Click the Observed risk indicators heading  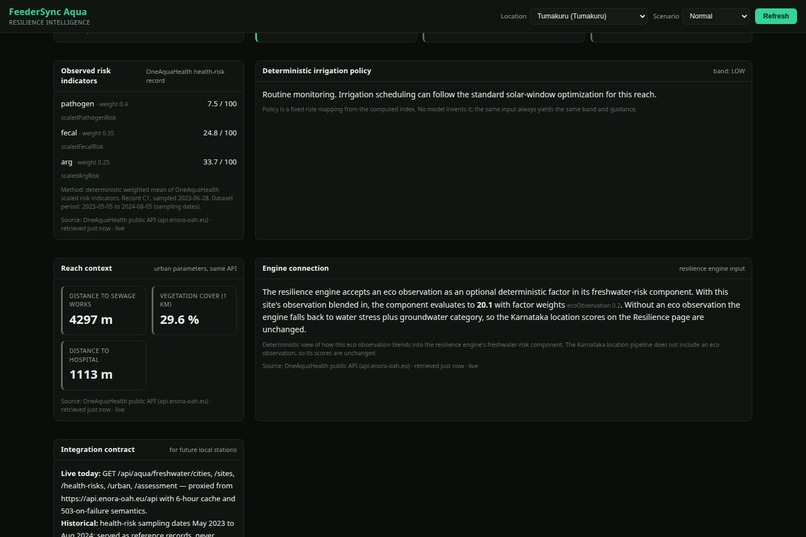pos(86,76)
